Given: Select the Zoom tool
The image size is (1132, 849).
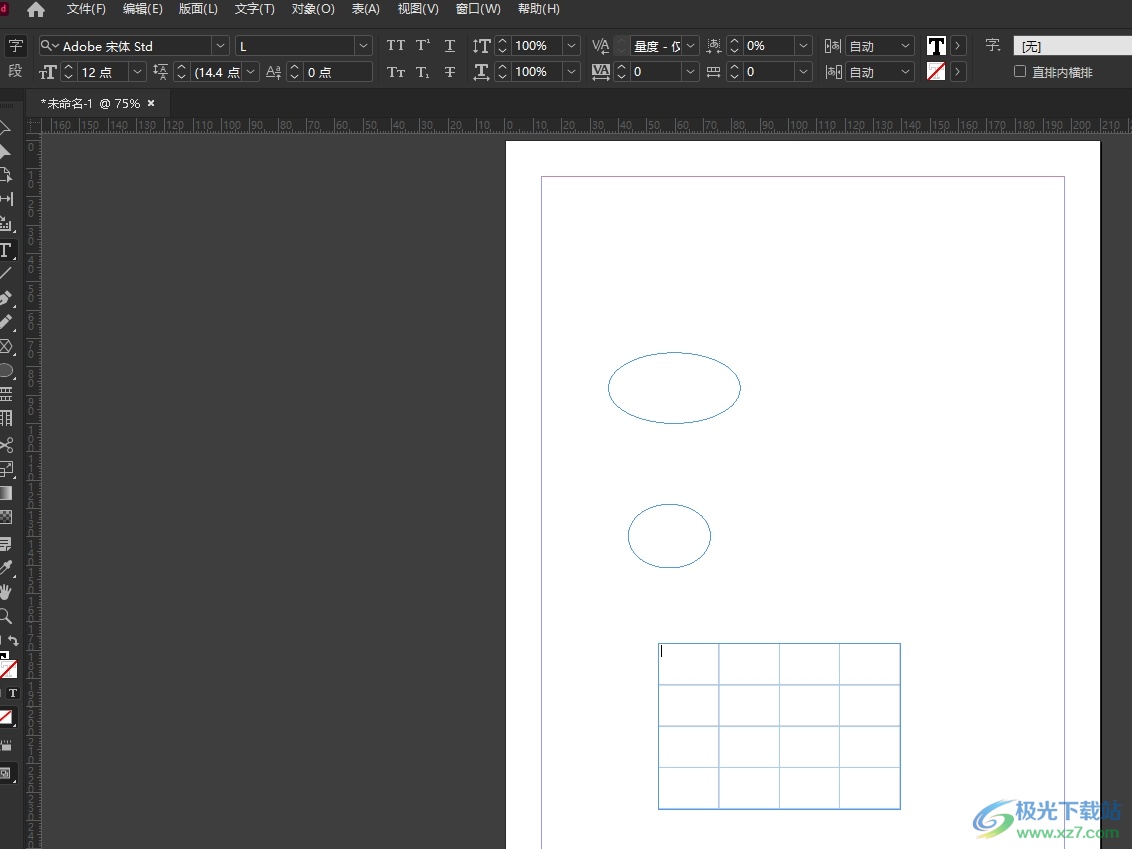Looking at the screenshot, I should [6, 617].
